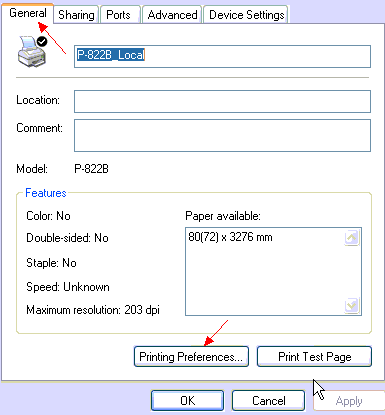Click the printer name field P-822B_Local
The image size is (385, 415).
click(x=222, y=56)
